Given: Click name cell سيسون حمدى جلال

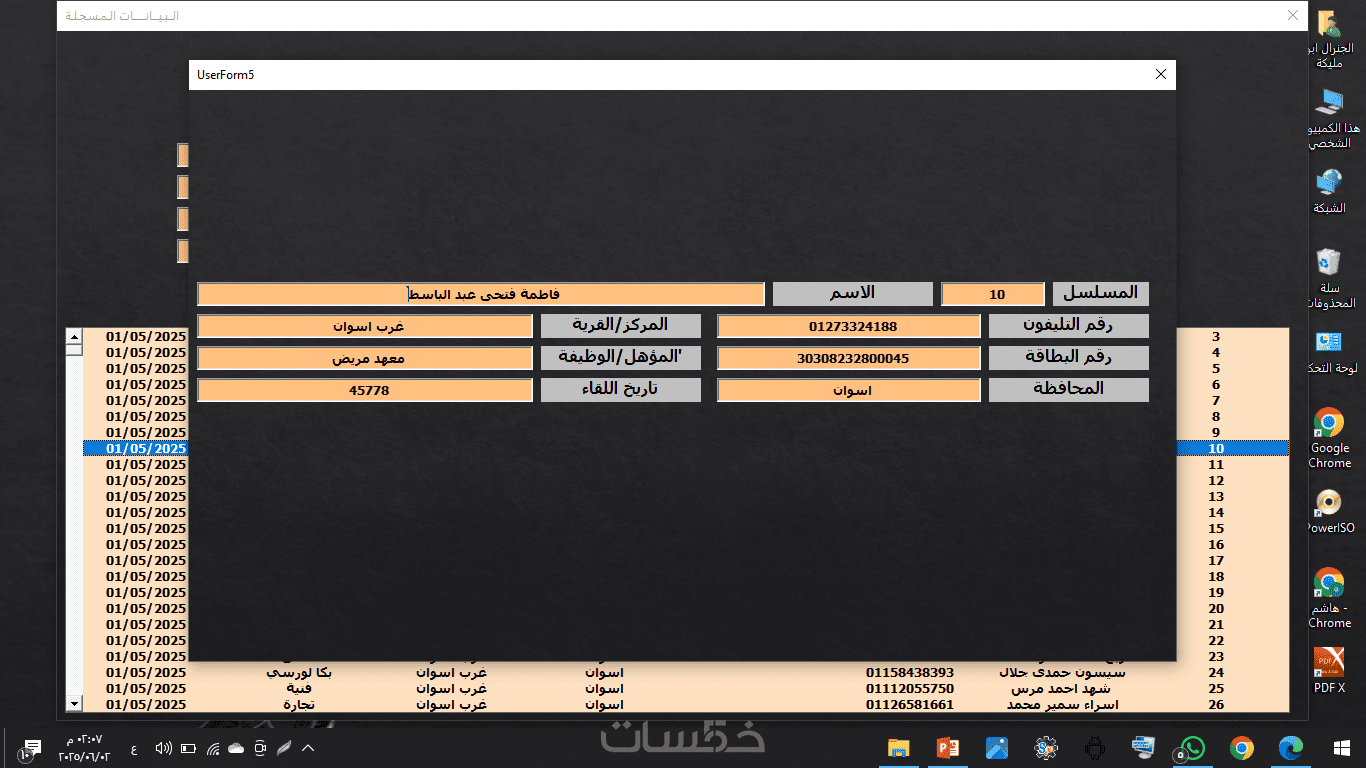Looking at the screenshot, I should pos(1064,673).
